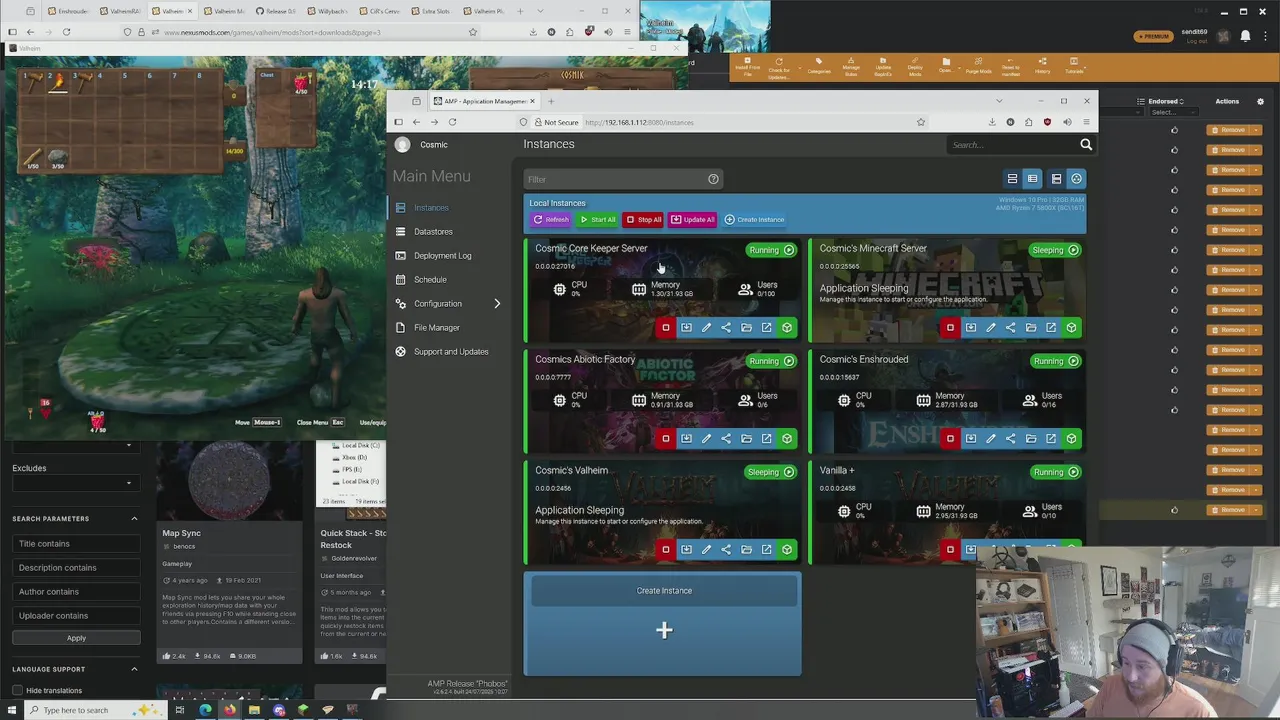Expand Configuration submenu arrow in AMP sidebar
1280x720 pixels.
(x=497, y=304)
